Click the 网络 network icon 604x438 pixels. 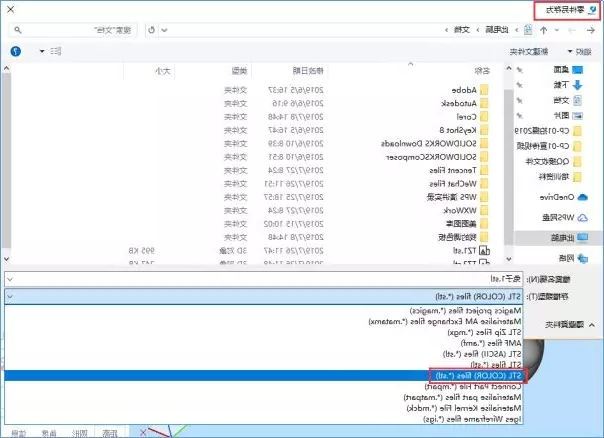(x=582, y=258)
